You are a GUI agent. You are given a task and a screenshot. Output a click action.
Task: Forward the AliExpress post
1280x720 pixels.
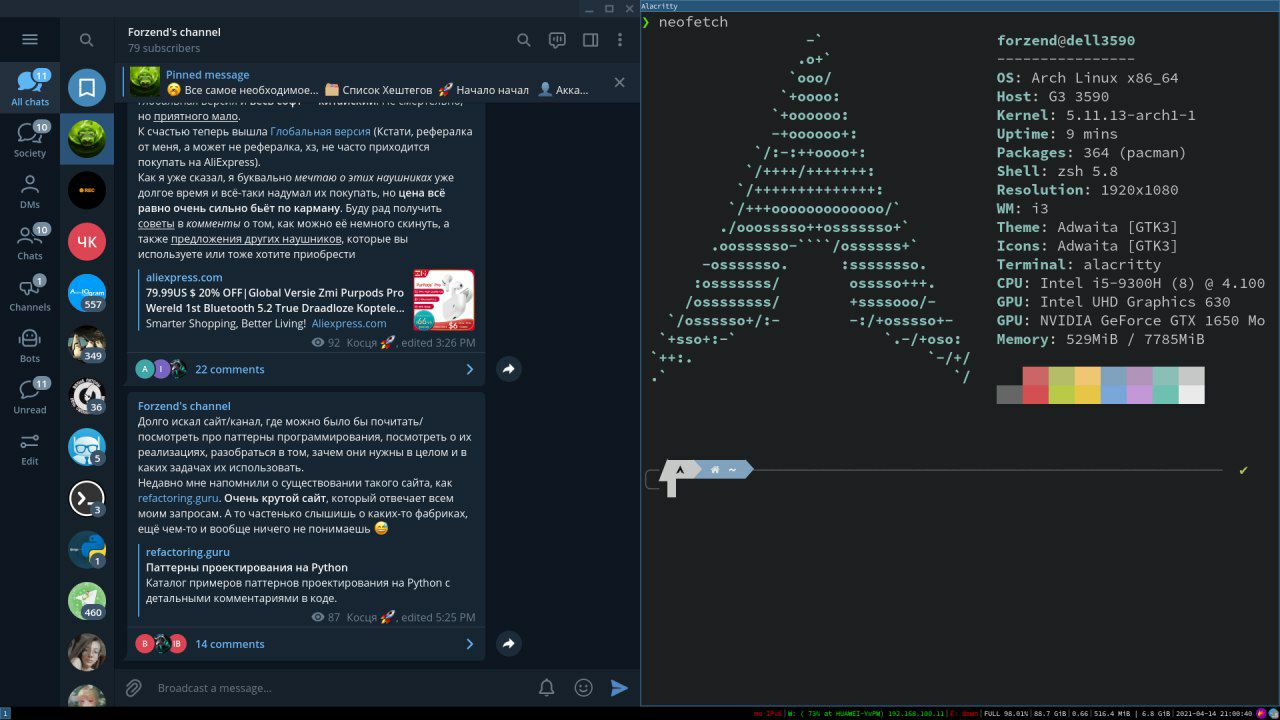(508, 369)
